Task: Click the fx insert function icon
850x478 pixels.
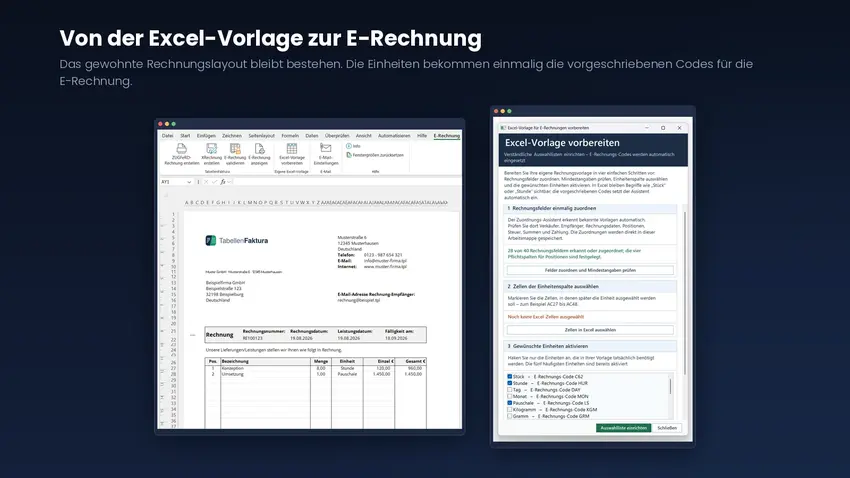Action: coord(223,182)
